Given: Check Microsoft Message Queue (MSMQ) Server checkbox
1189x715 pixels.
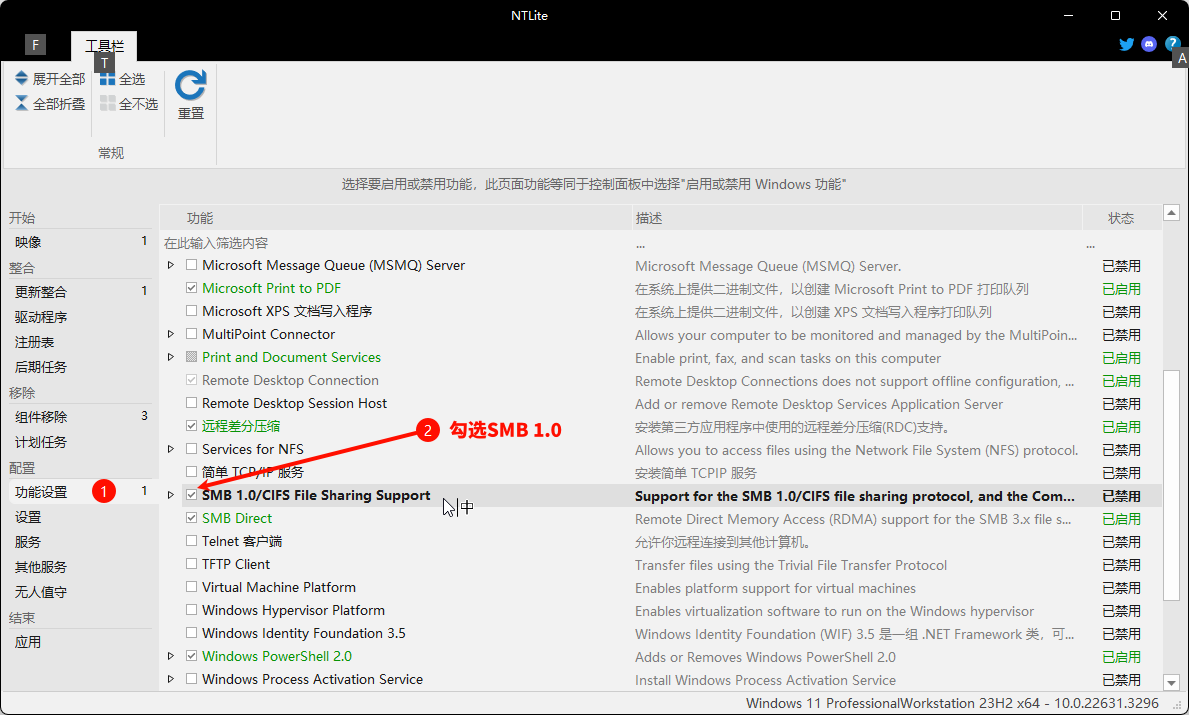Looking at the screenshot, I should pyautogui.click(x=192, y=265).
